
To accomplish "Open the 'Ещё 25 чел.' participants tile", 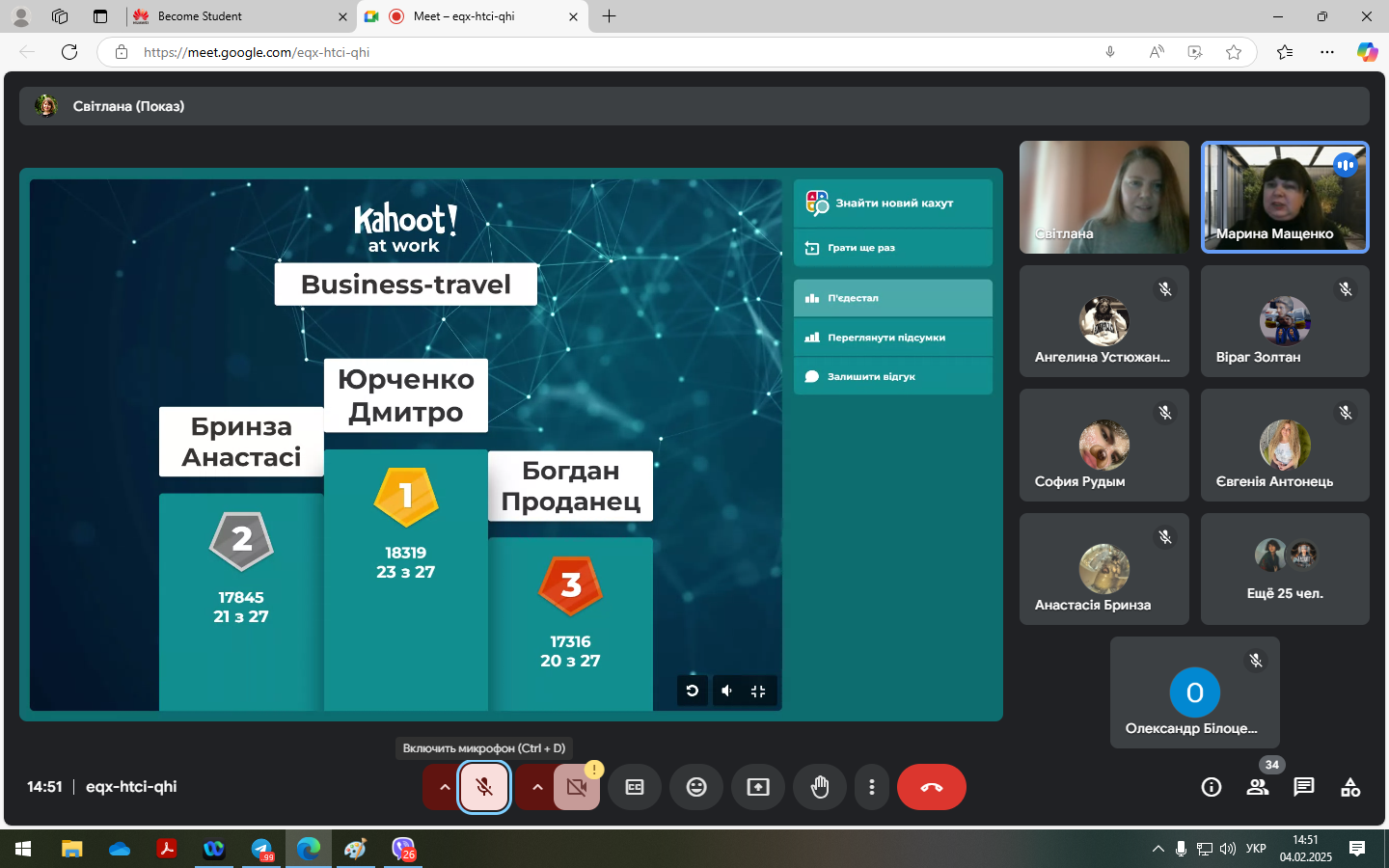I will (1285, 569).
